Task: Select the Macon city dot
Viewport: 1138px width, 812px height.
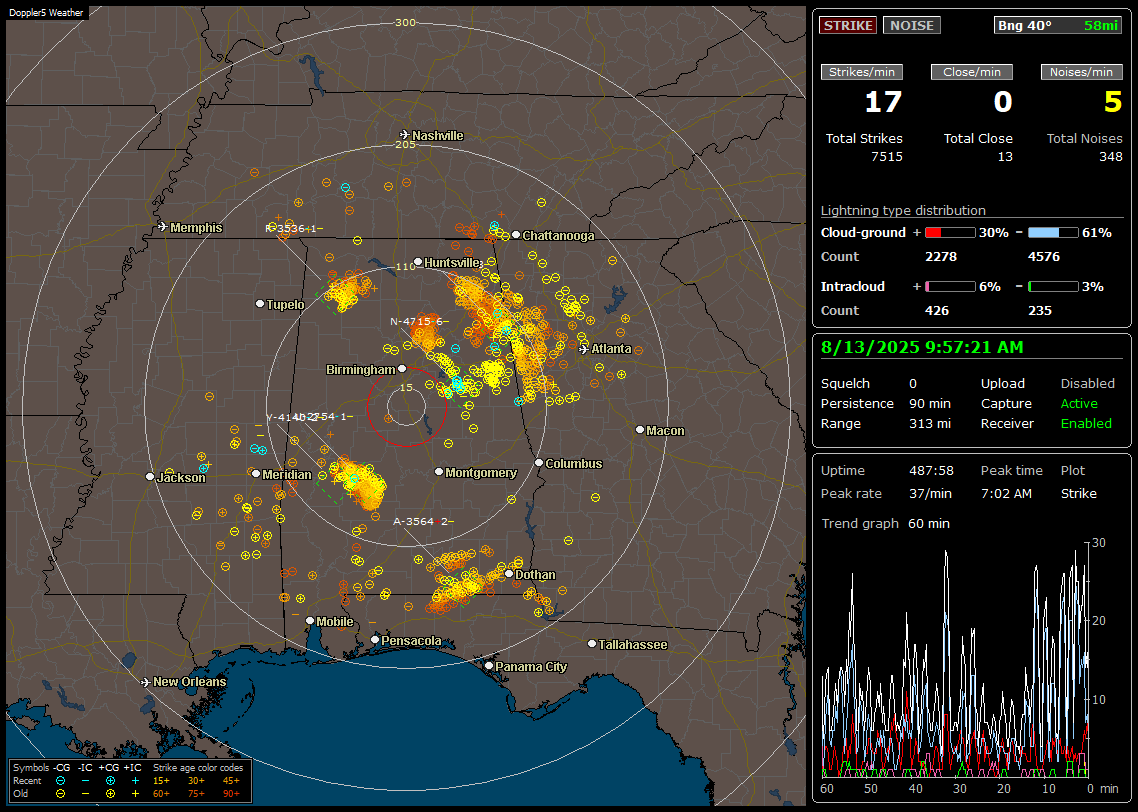Action: [x=639, y=430]
